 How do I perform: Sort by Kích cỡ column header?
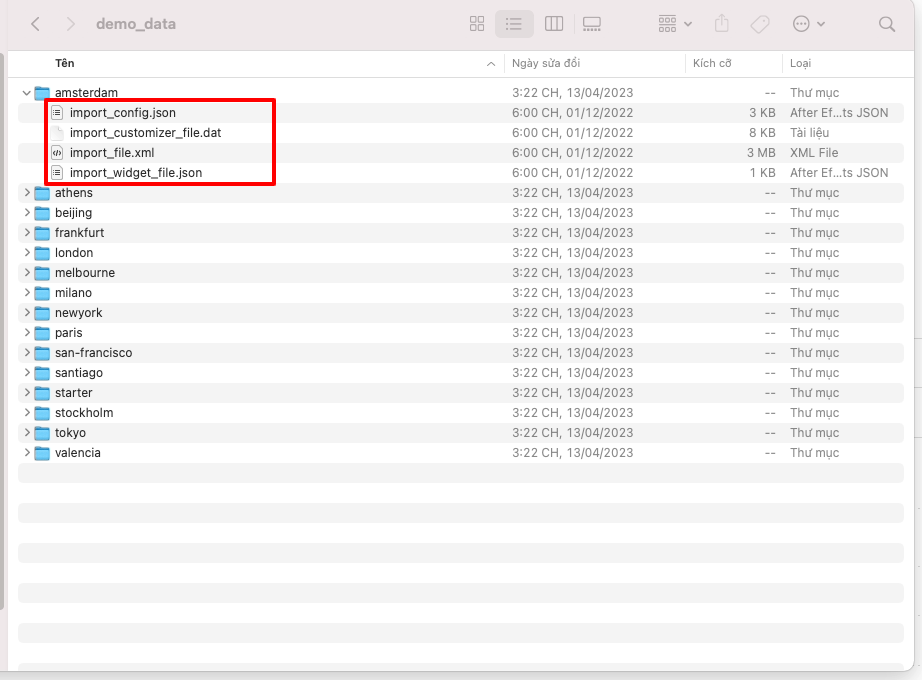coord(712,64)
